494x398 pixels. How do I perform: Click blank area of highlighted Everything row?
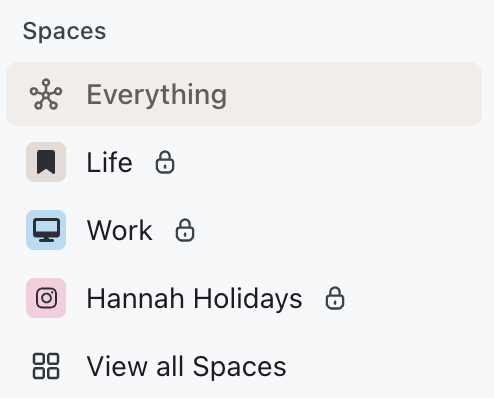(353, 94)
